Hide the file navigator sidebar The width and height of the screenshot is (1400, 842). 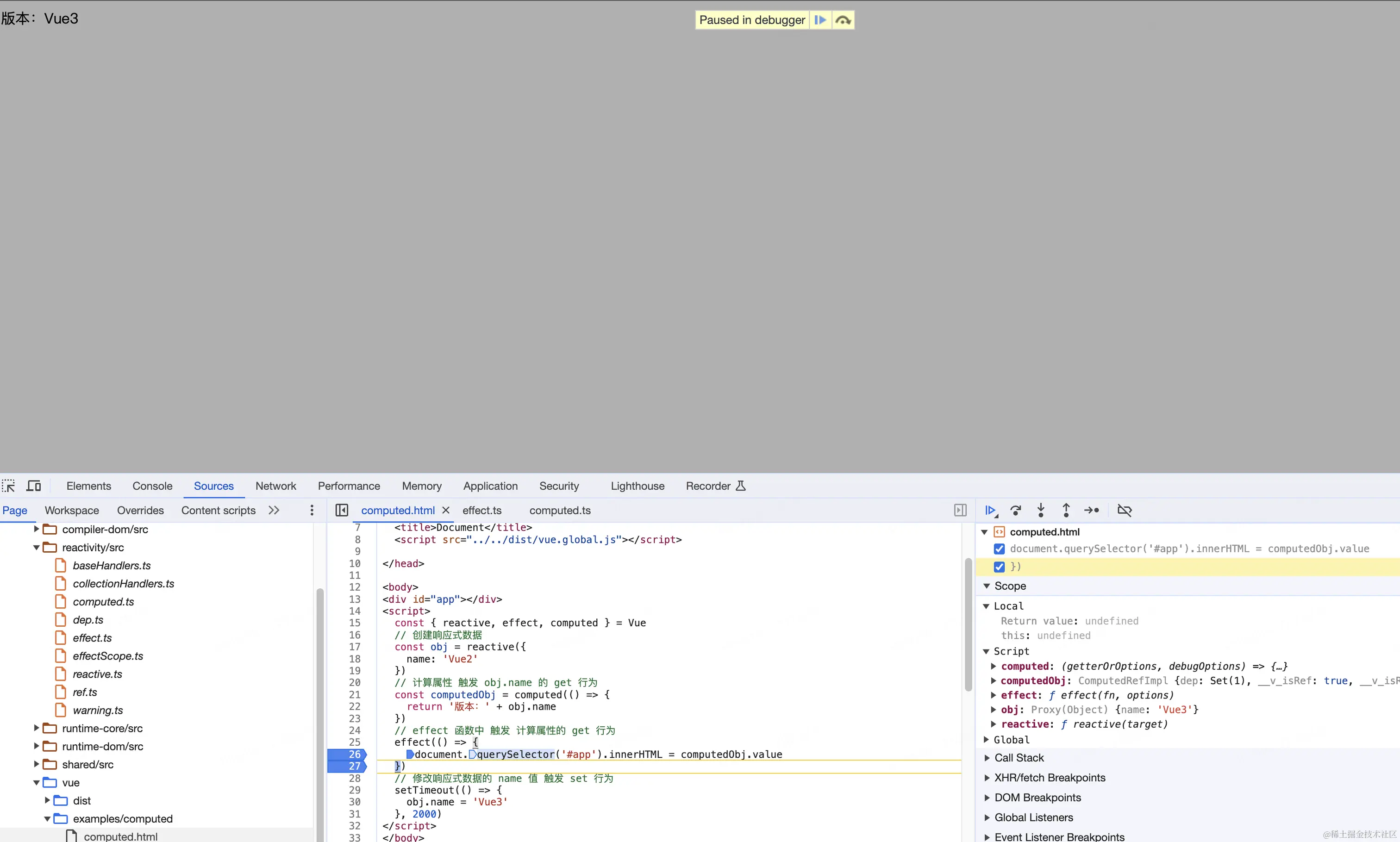tap(342, 510)
